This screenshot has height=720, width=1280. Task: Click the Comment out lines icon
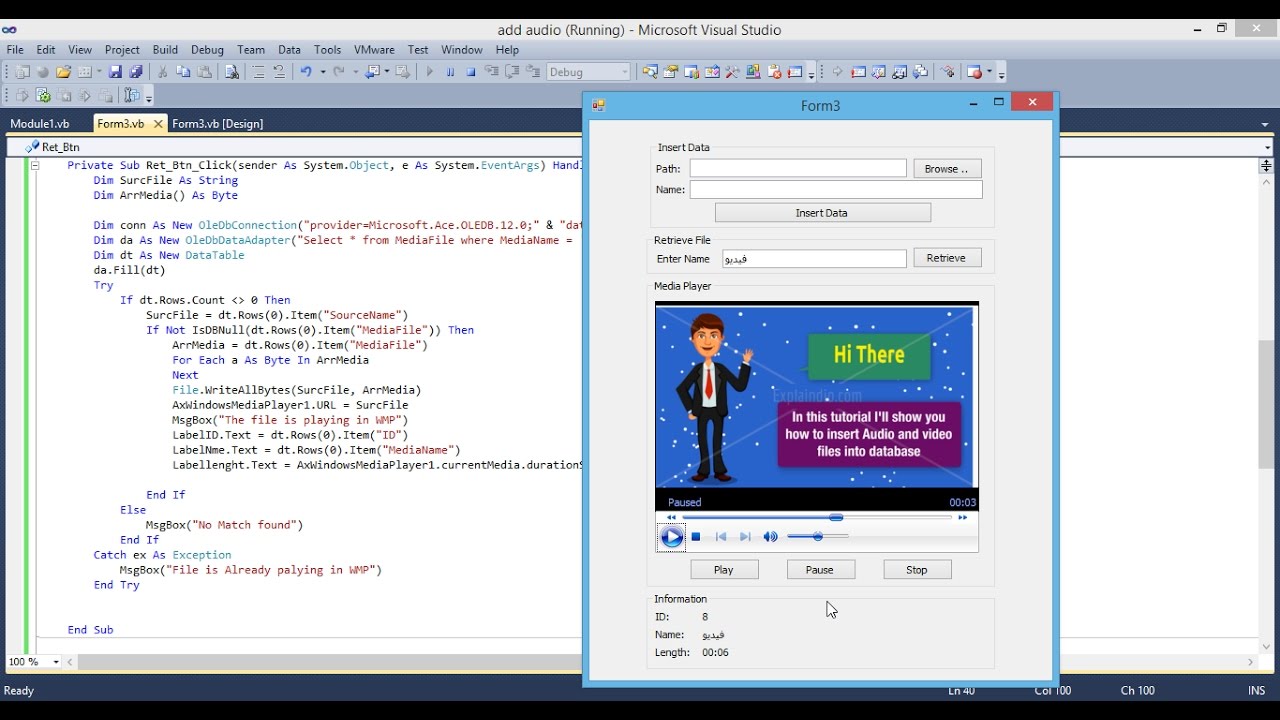[x=258, y=72]
